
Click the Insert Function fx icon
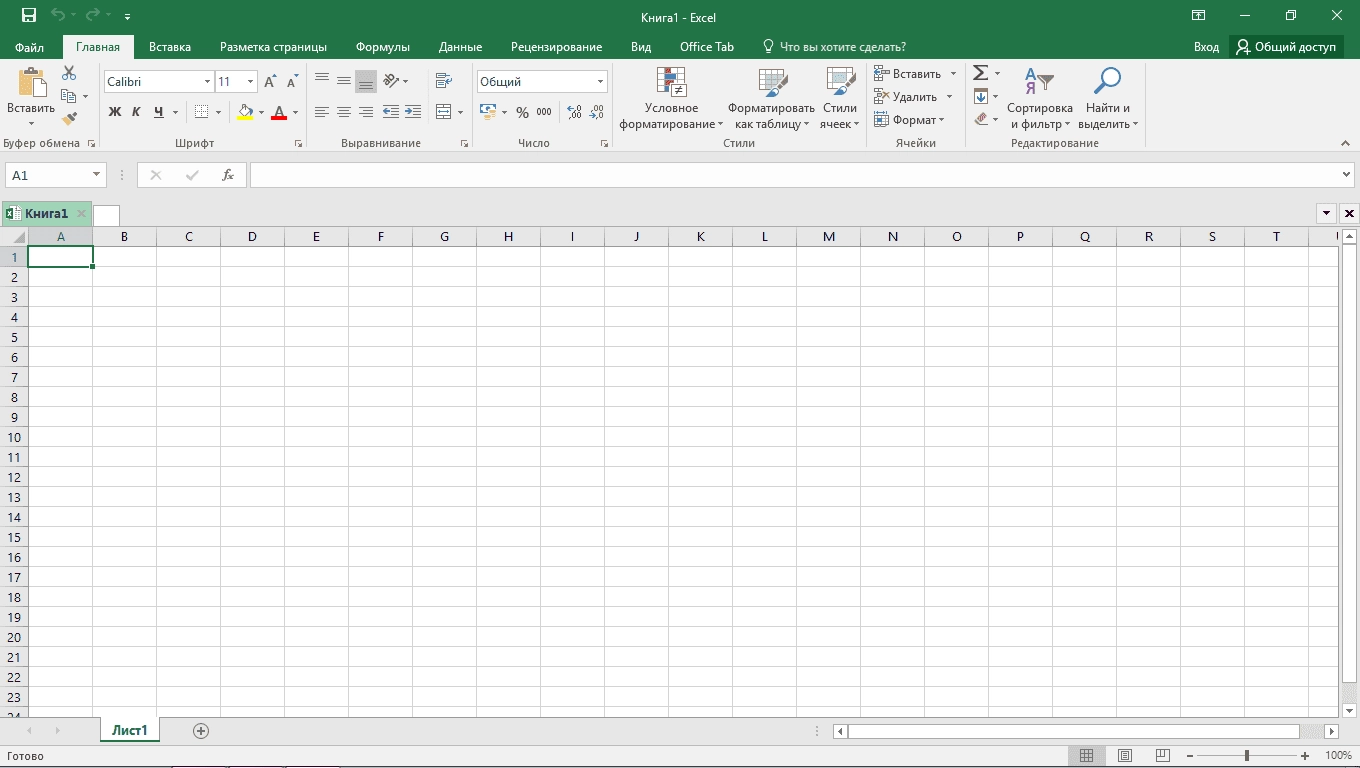tap(228, 175)
